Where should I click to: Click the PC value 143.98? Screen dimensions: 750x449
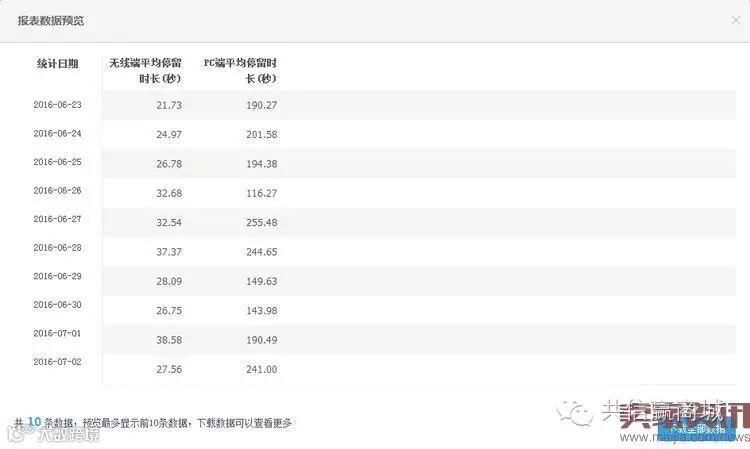click(262, 311)
